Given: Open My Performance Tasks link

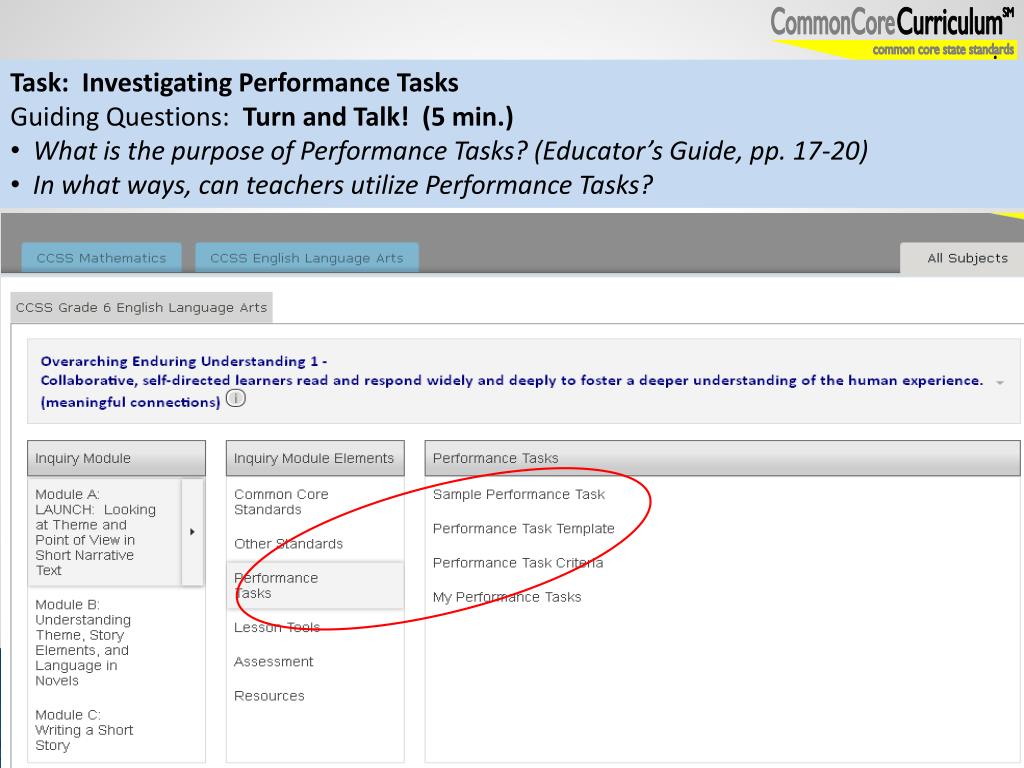Looking at the screenshot, I should (507, 597).
